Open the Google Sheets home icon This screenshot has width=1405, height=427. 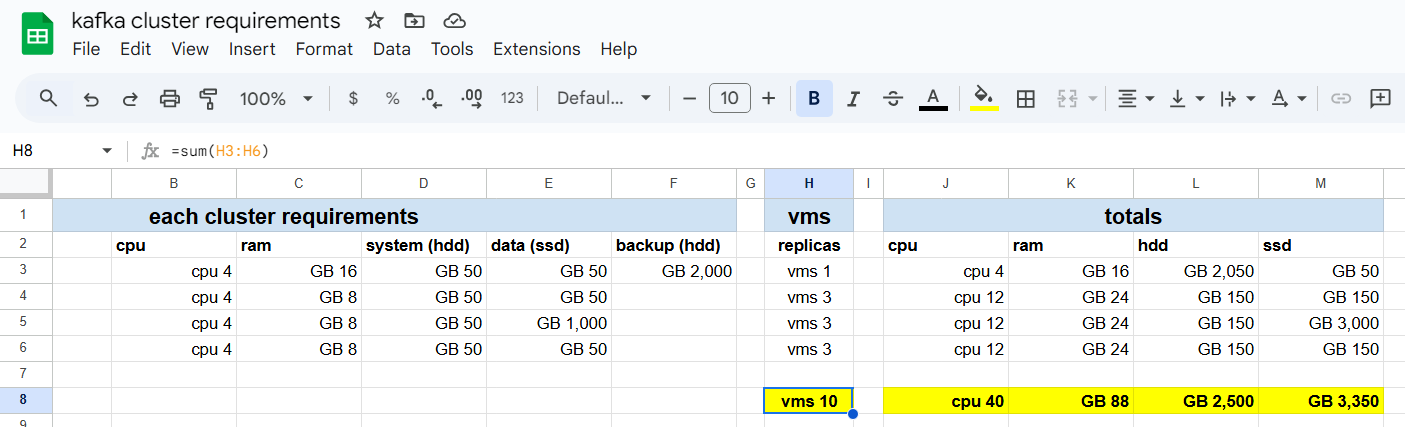pos(38,35)
